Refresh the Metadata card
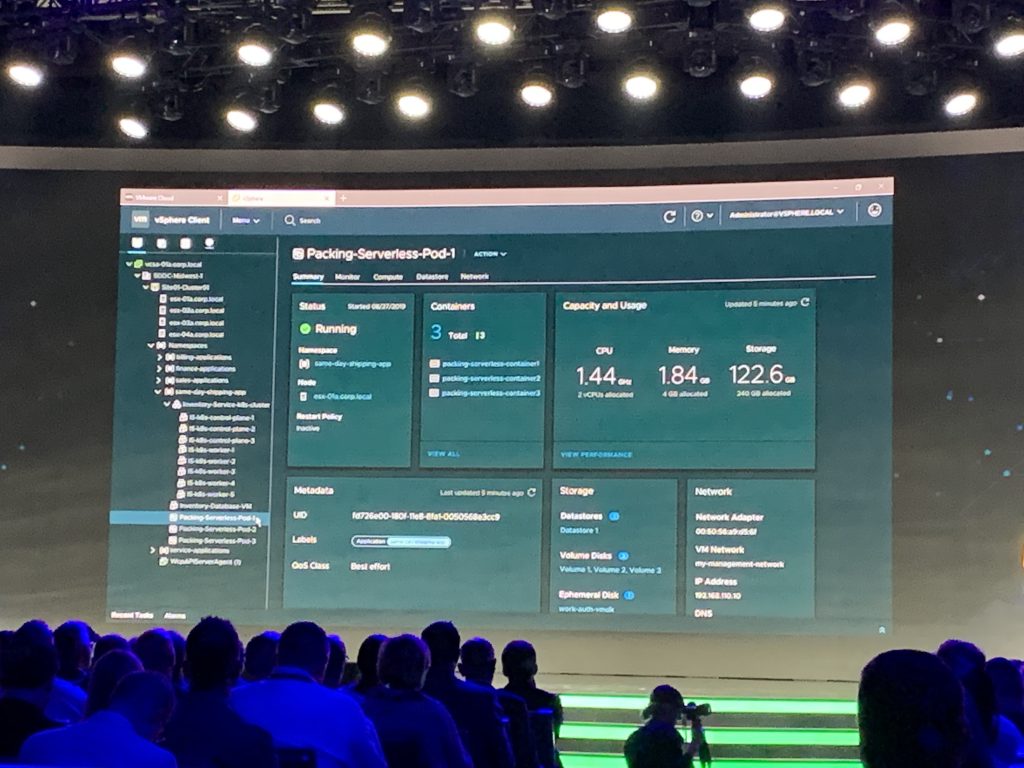This screenshot has width=1024, height=768. click(x=532, y=492)
